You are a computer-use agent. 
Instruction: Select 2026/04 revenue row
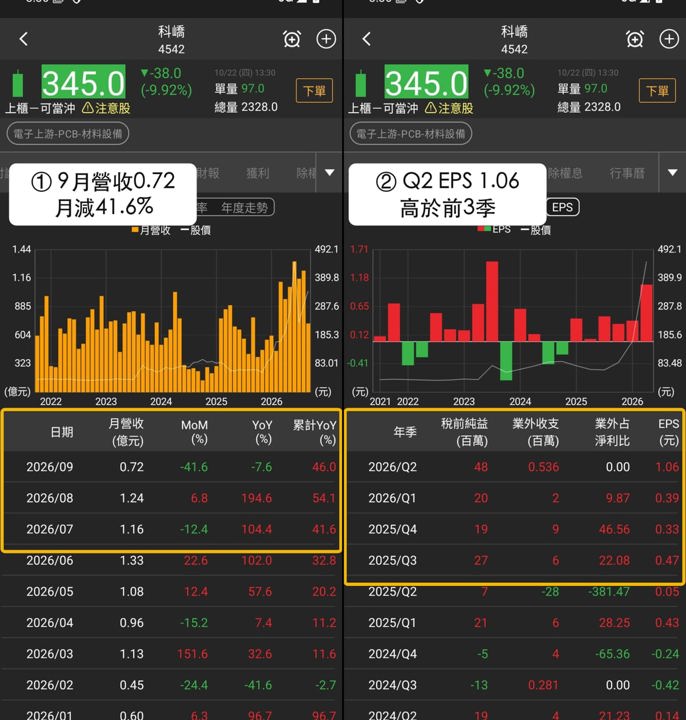(171, 623)
